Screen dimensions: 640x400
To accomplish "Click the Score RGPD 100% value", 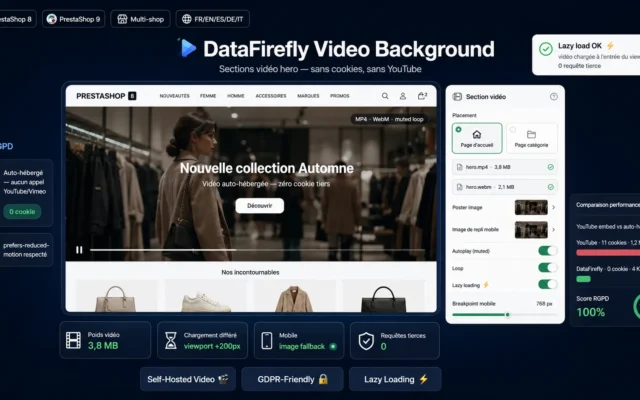I will 591,312.
